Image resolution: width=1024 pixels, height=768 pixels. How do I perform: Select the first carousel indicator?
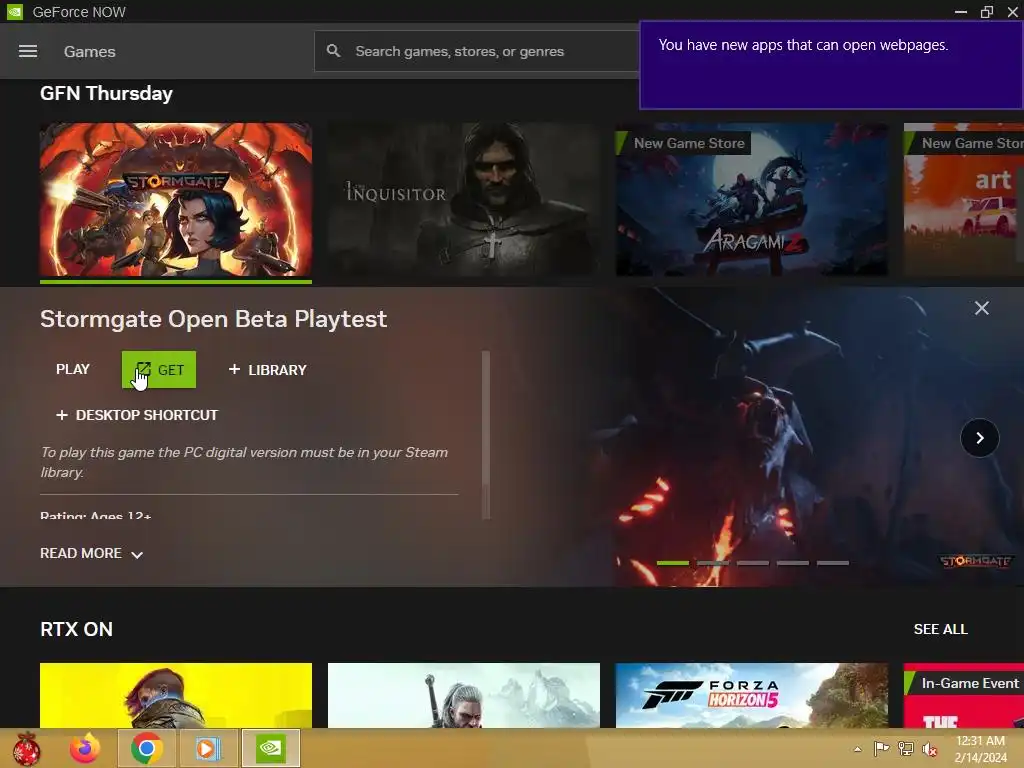click(673, 563)
